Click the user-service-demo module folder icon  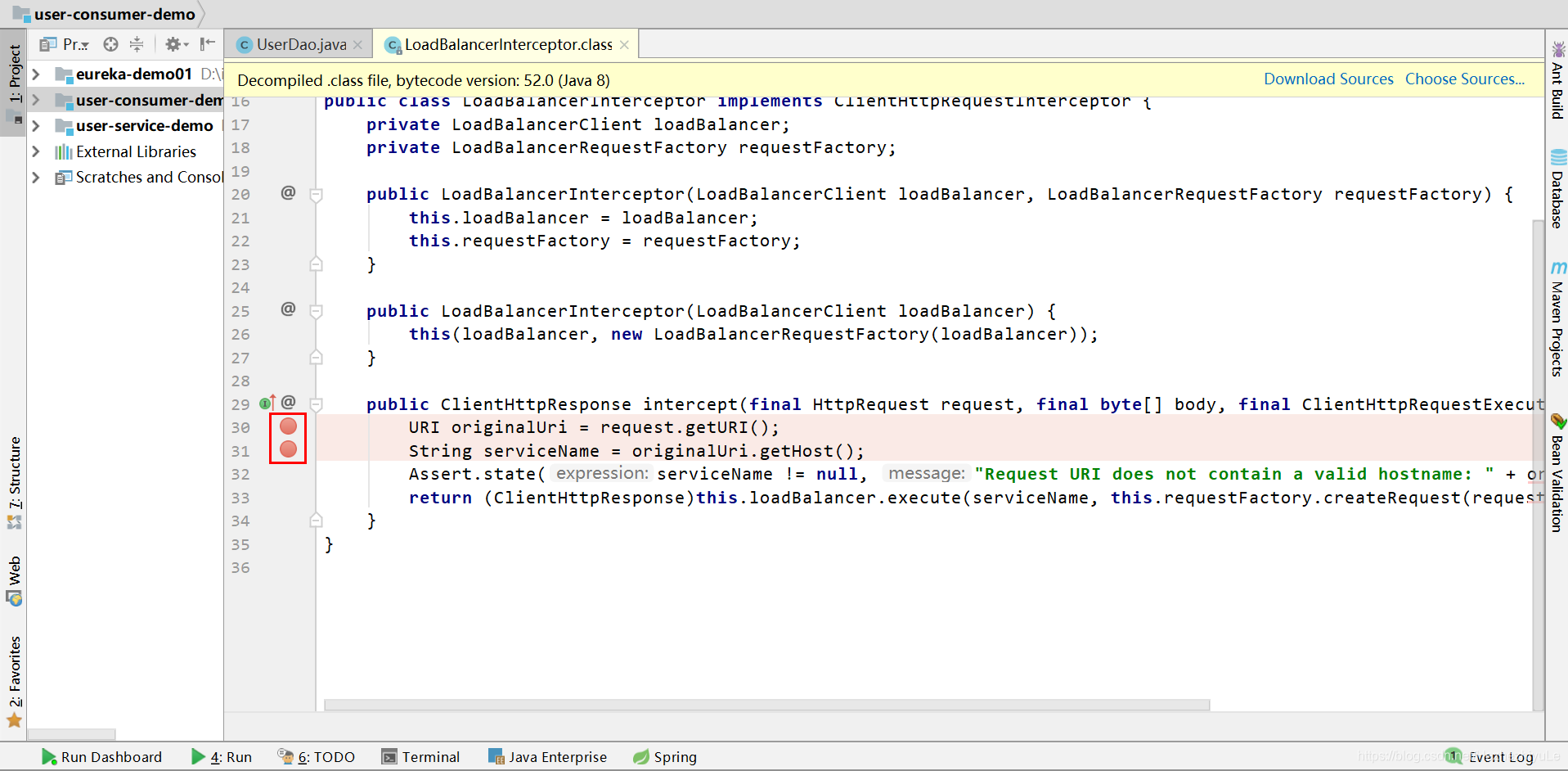click(x=64, y=126)
